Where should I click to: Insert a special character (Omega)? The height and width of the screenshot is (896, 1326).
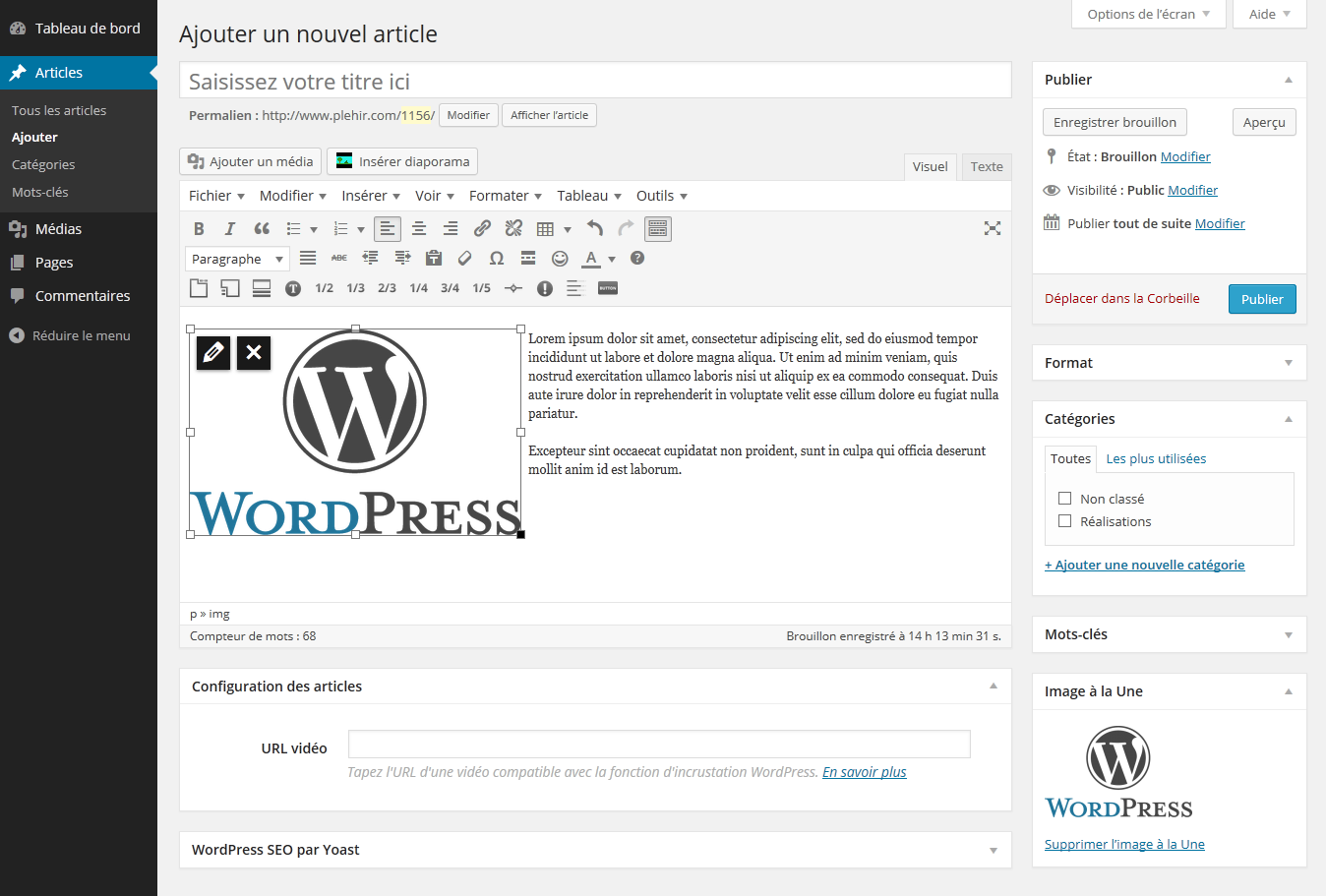(497, 258)
